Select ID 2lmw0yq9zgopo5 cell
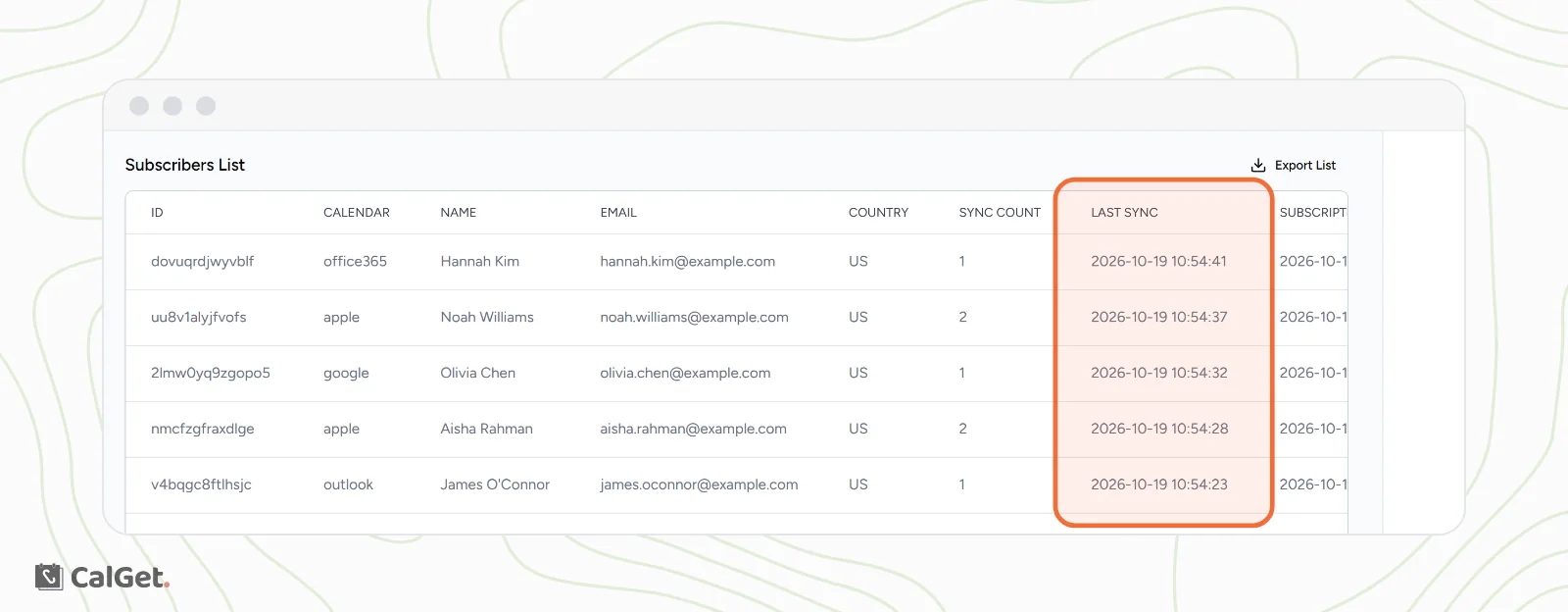Screen dimensions: 1568x612 coord(211,373)
